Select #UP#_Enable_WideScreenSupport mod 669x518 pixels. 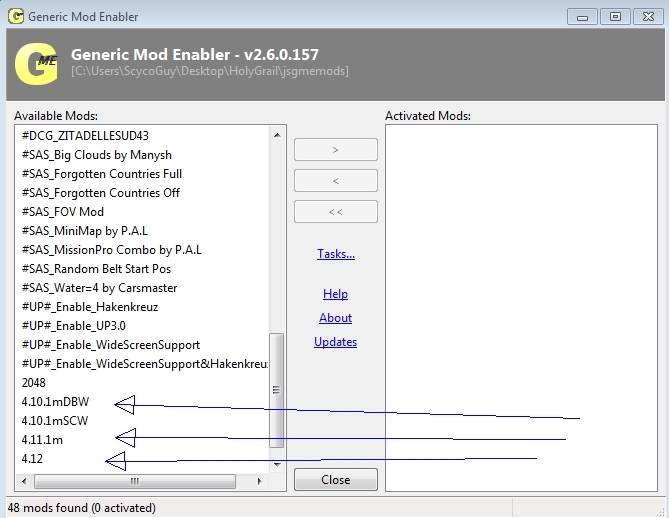(111, 345)
